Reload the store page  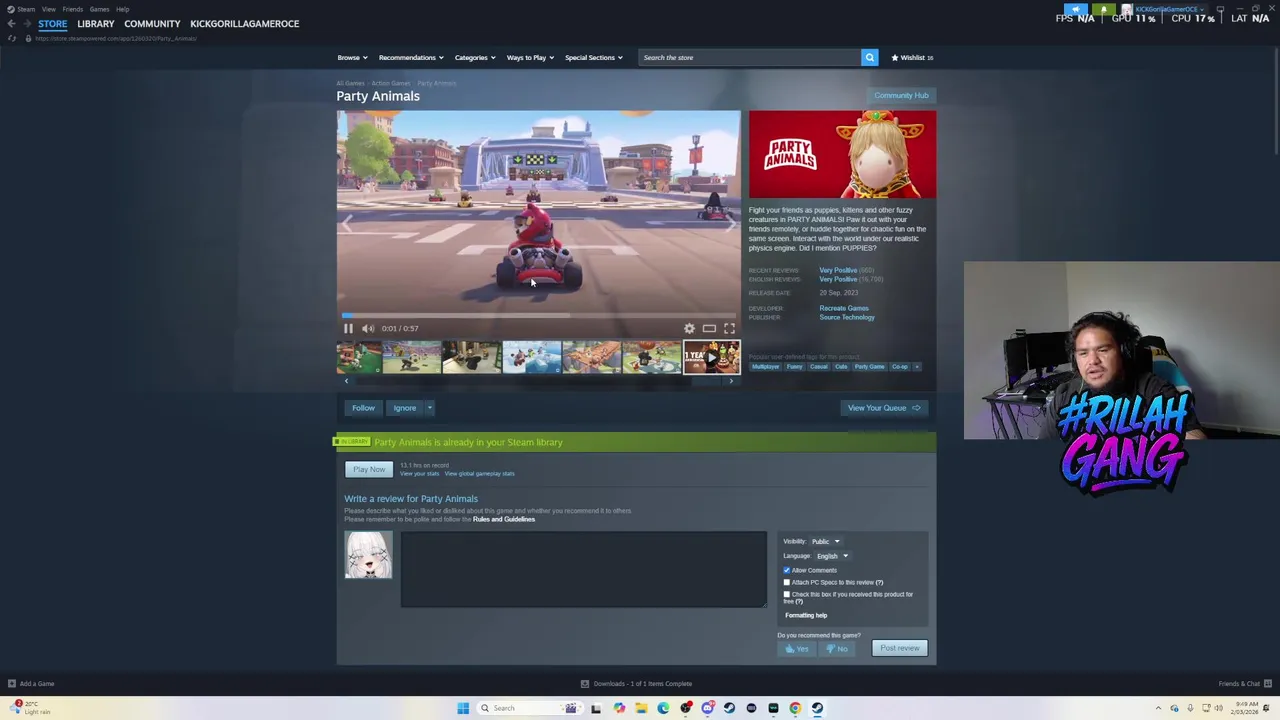click(x=12, y=38)
